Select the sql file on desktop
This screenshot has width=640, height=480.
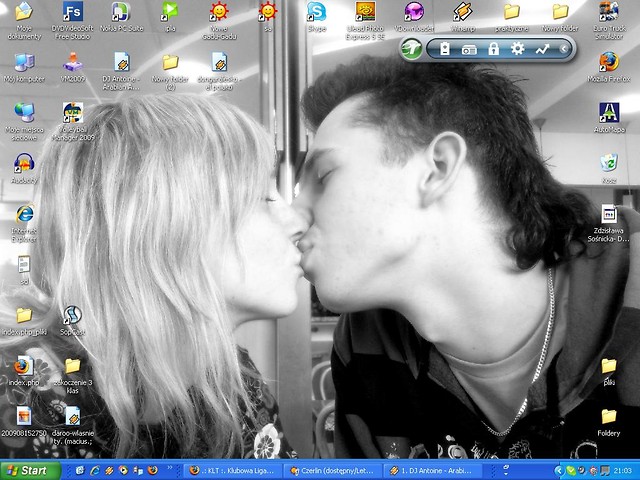tap(24, 269)
